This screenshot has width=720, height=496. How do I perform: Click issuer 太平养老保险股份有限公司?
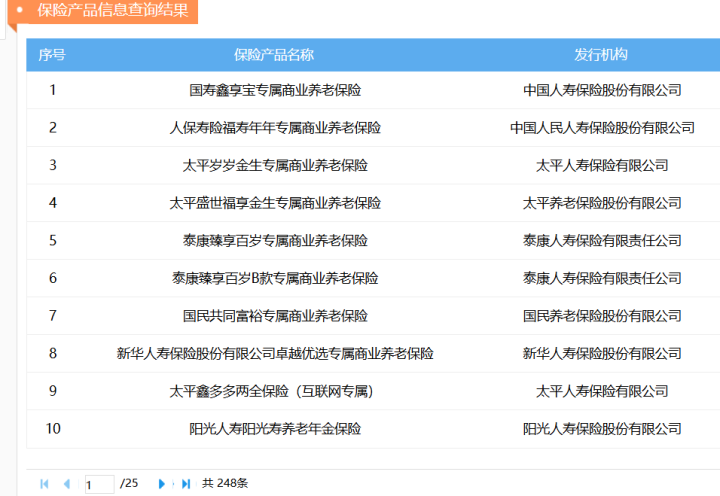tap(602, 203)
